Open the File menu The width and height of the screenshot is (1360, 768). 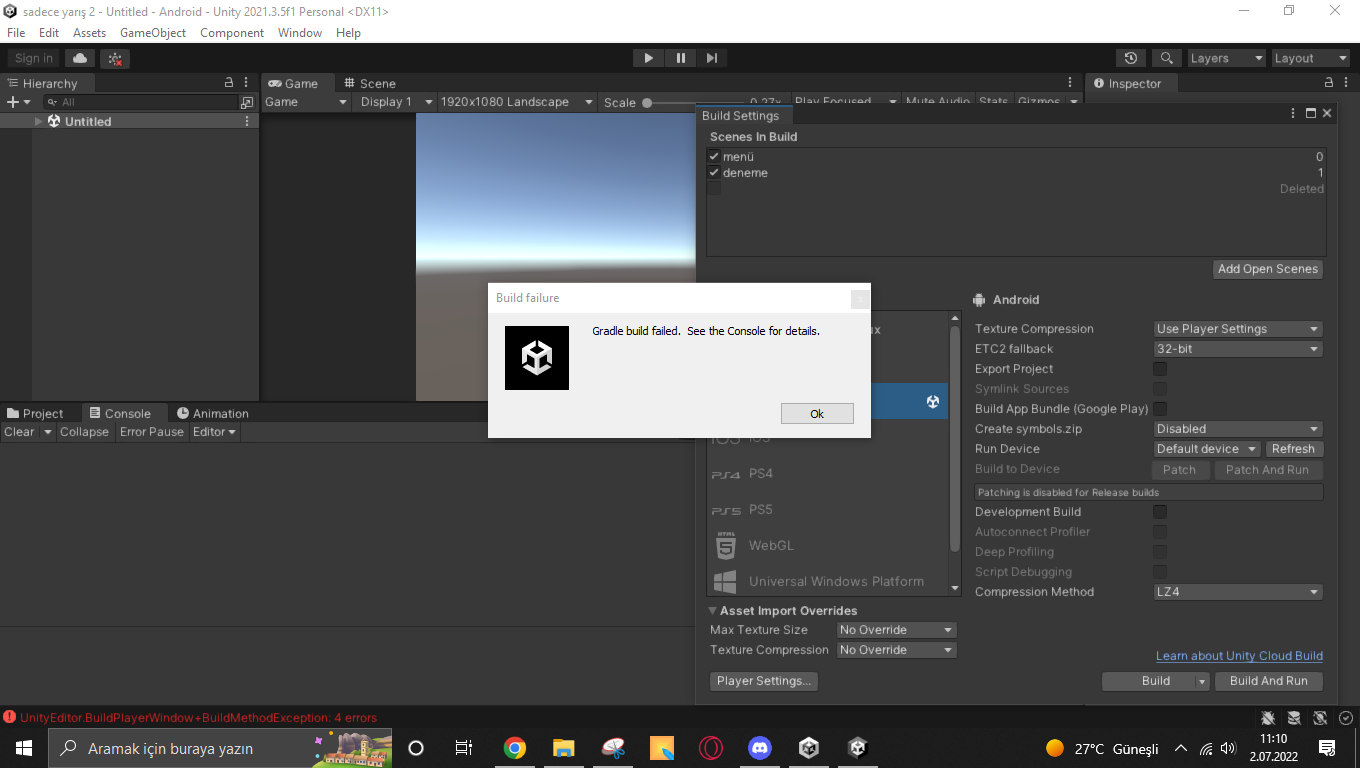(x=16, y=33)
